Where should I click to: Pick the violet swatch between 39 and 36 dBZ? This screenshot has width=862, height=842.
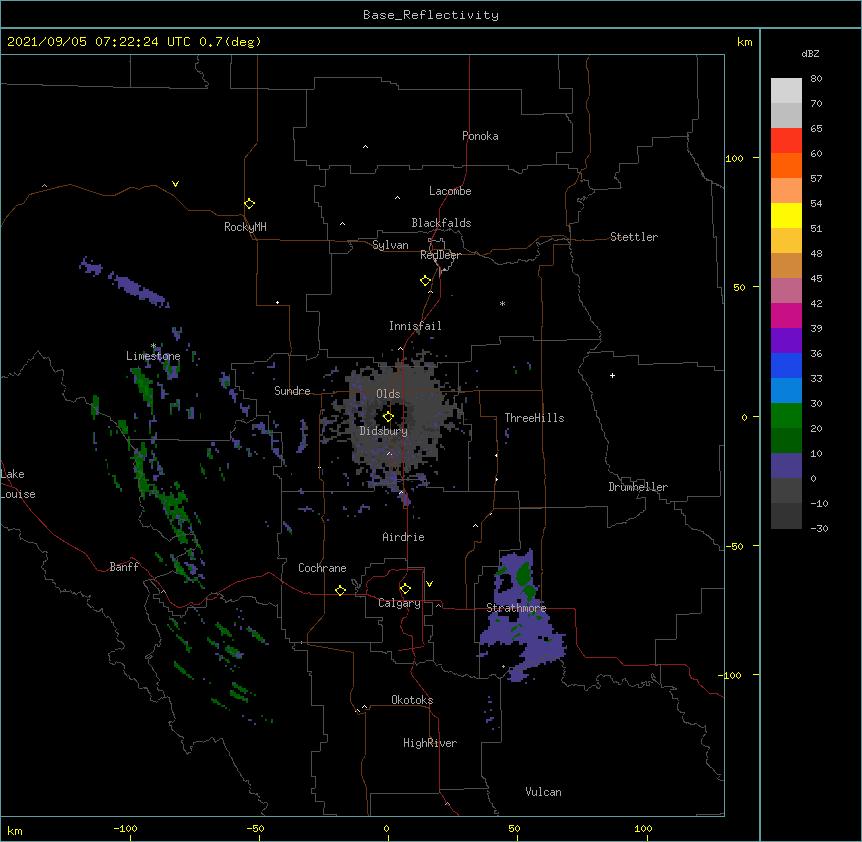(786, 341)
